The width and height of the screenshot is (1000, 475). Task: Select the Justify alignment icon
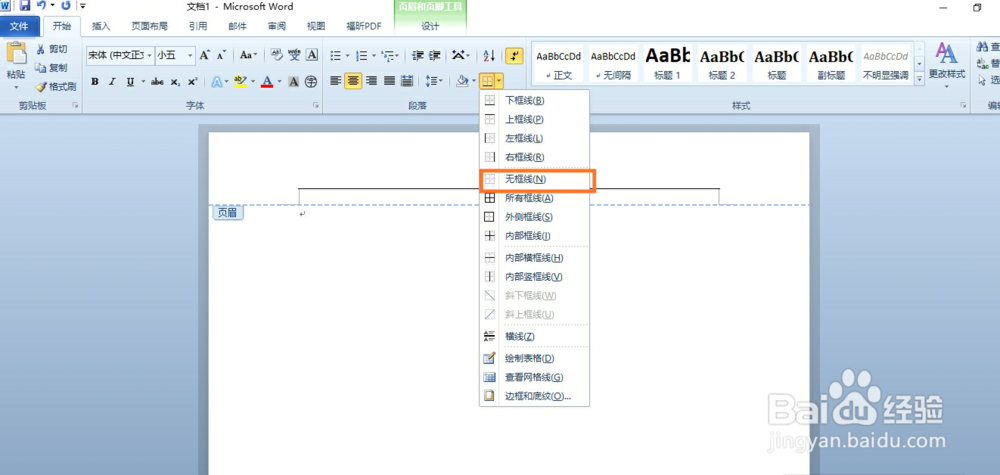(389, 81)
